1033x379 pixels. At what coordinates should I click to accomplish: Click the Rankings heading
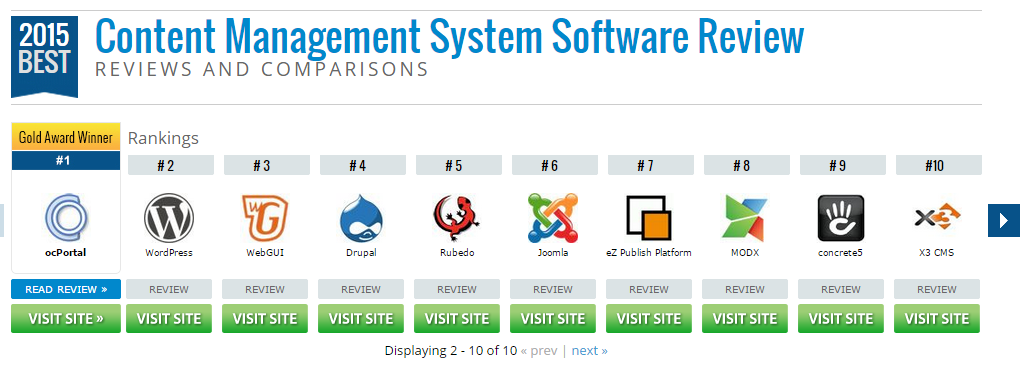point(163,138)
